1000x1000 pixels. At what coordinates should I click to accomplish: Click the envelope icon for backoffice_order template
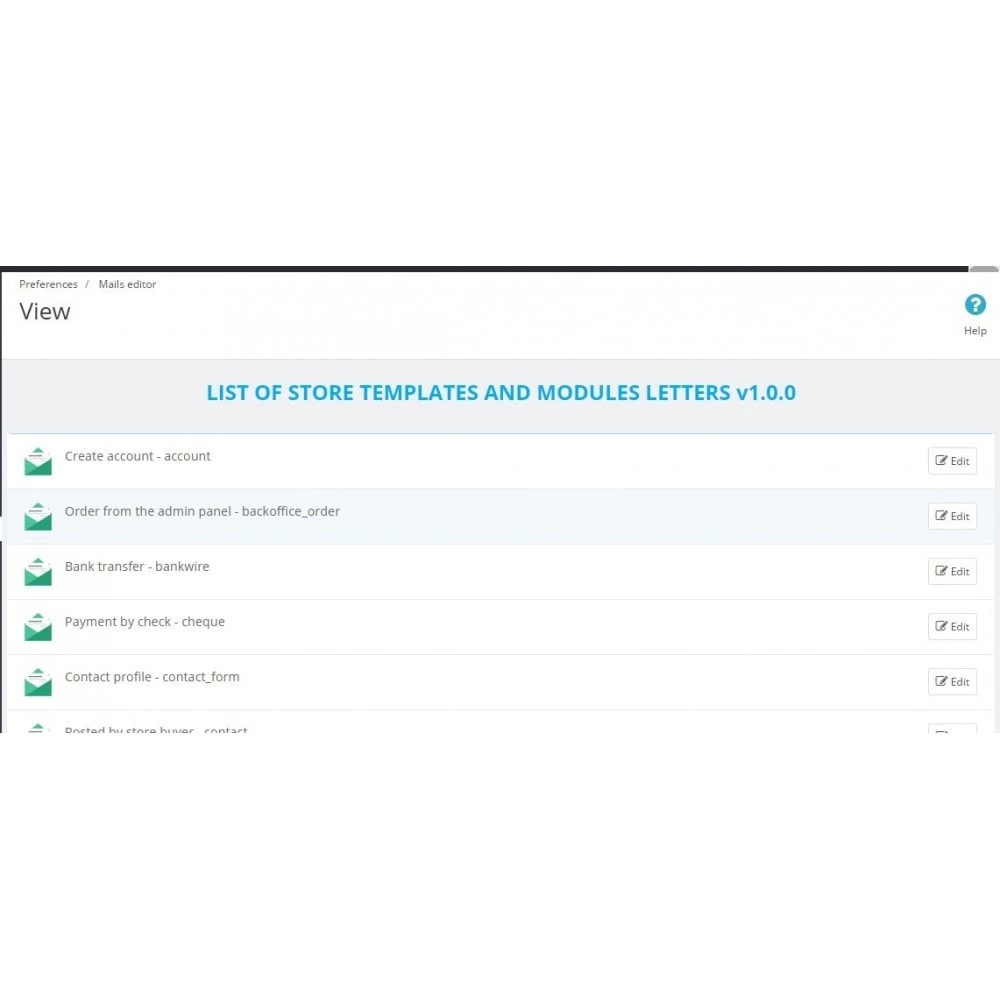(x=38, y=517)
